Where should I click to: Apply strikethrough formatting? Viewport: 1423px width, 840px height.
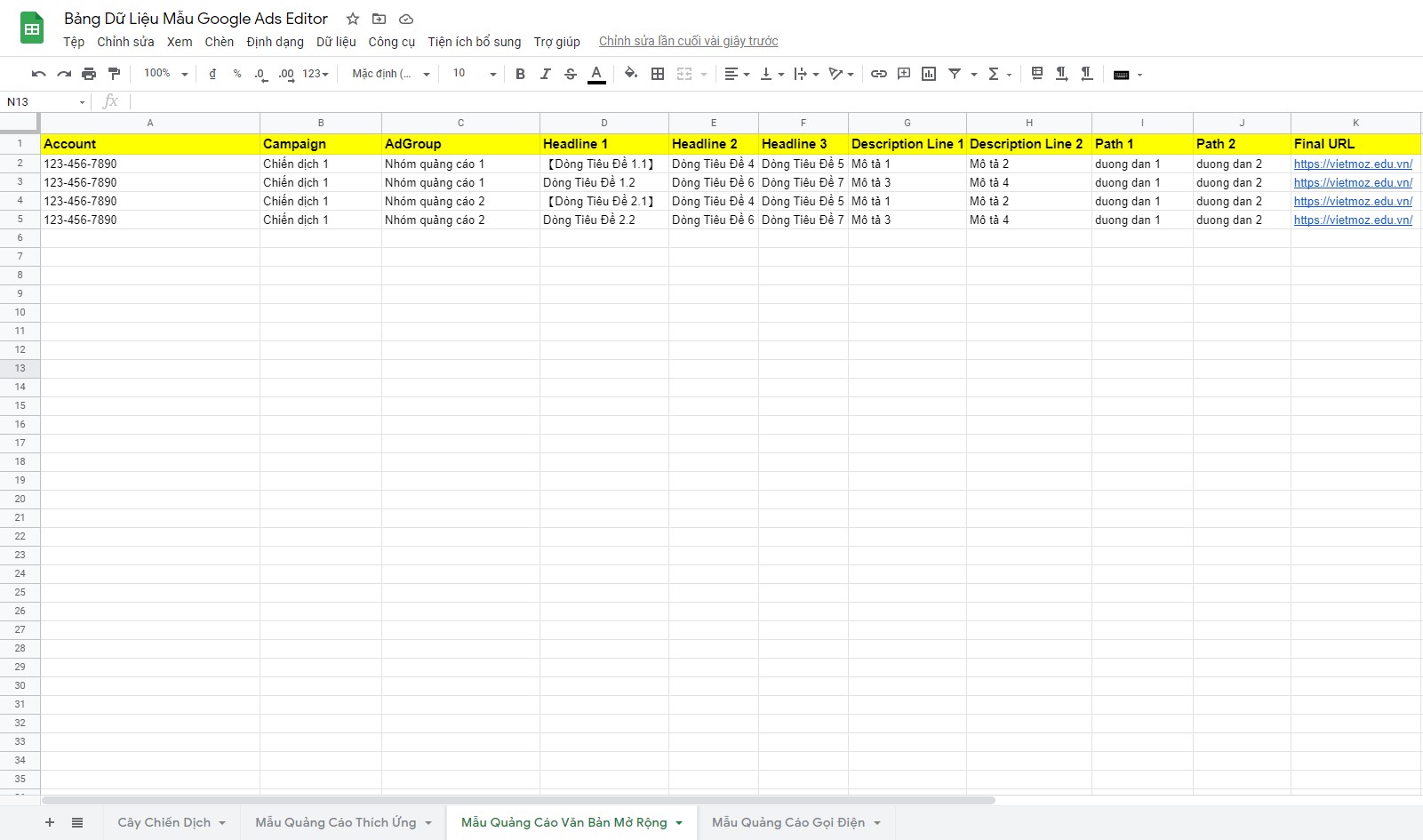coord(571,74)
